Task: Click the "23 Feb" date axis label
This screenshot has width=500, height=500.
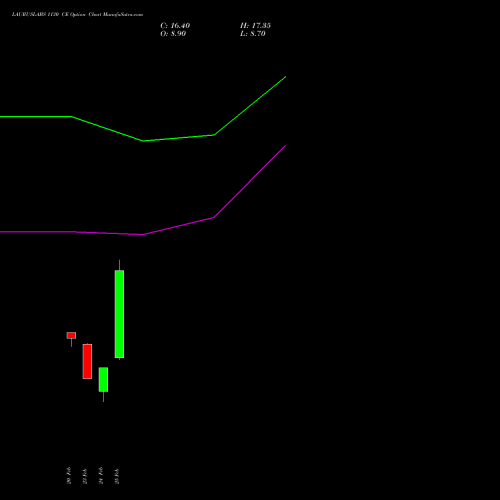Action: click(x=85, y=476)
